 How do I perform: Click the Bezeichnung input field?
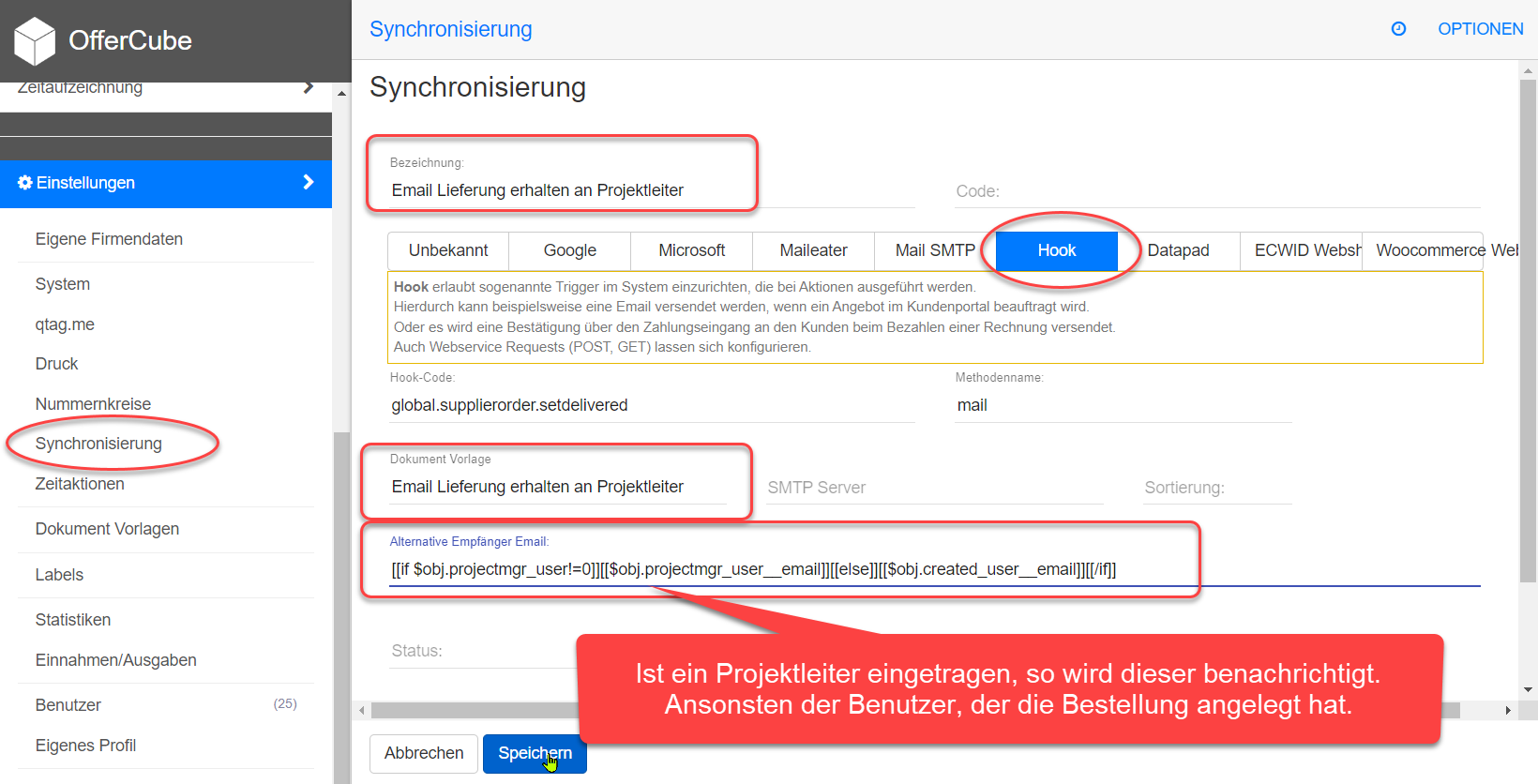652,190
